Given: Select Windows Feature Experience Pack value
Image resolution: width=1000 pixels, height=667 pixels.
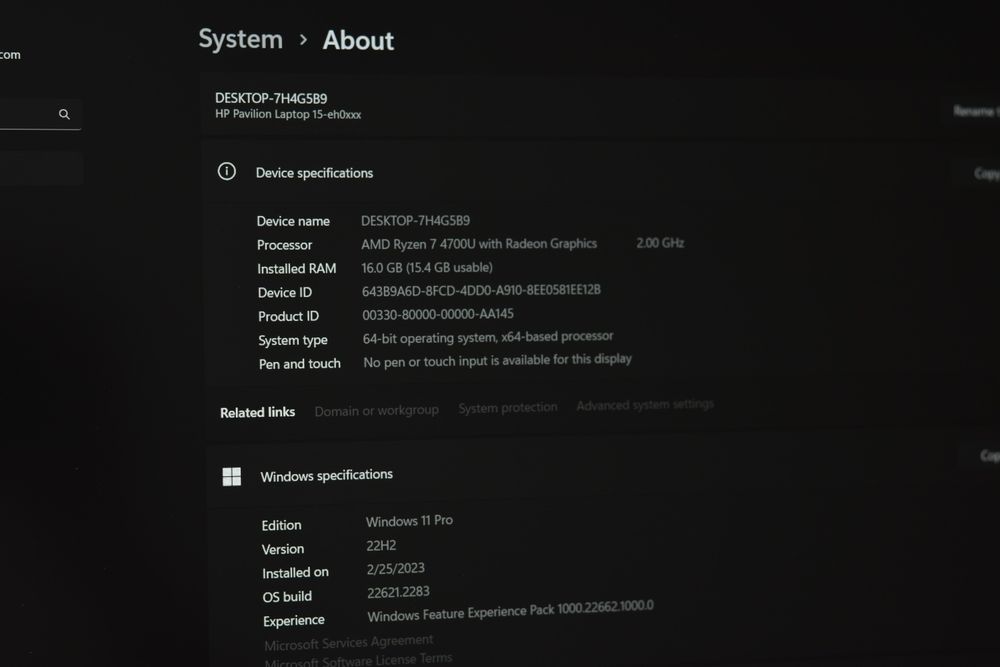Looking at the screenshot, I should (510, 611).
